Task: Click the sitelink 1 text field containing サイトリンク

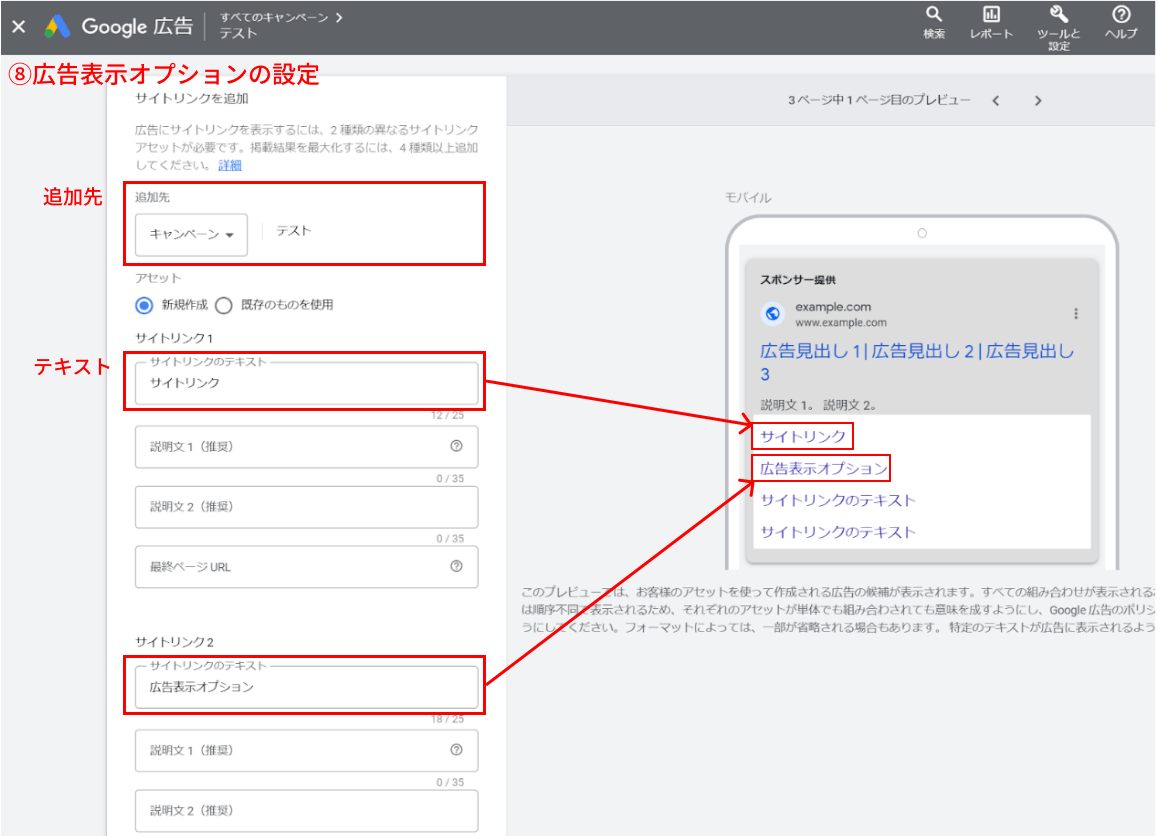Action: pos(306,383)
